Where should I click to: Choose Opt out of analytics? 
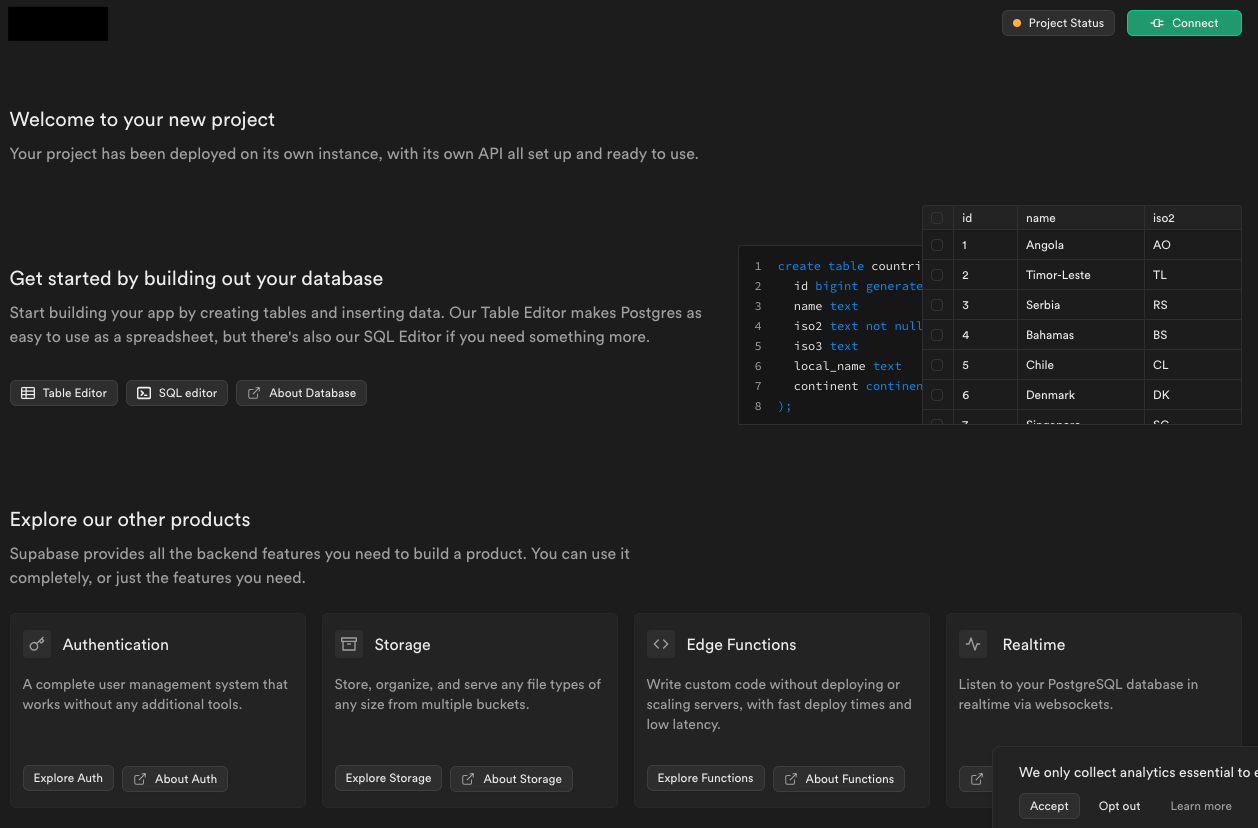[x=1119, y=806]
